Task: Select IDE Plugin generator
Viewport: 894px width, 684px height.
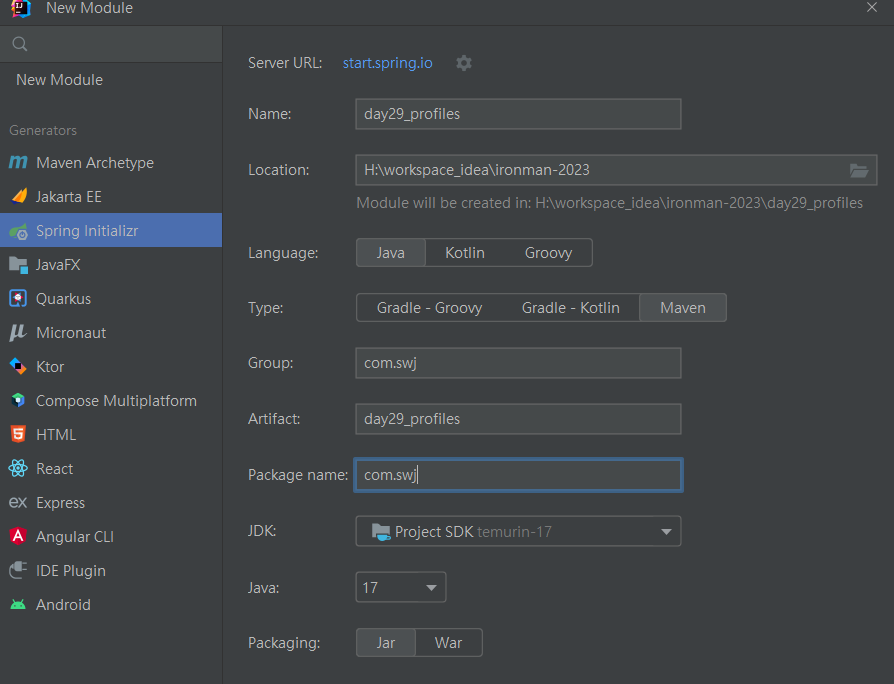Action: pyautogui.click(x=111, y=570)
